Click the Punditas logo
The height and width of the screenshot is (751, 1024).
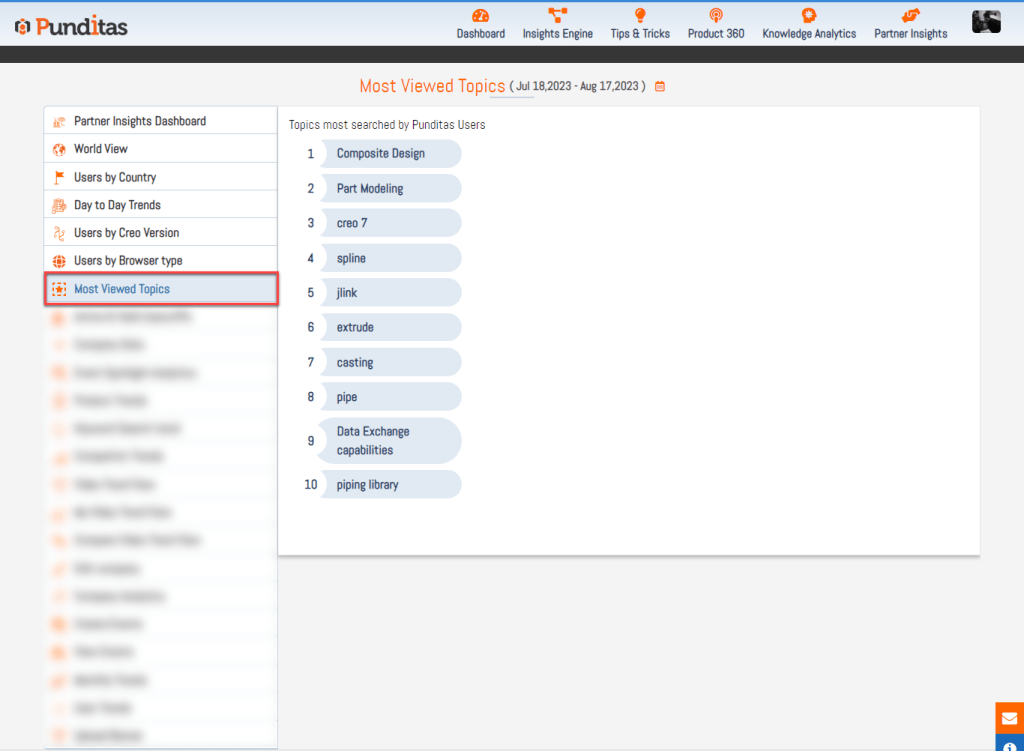coord(71,26)
